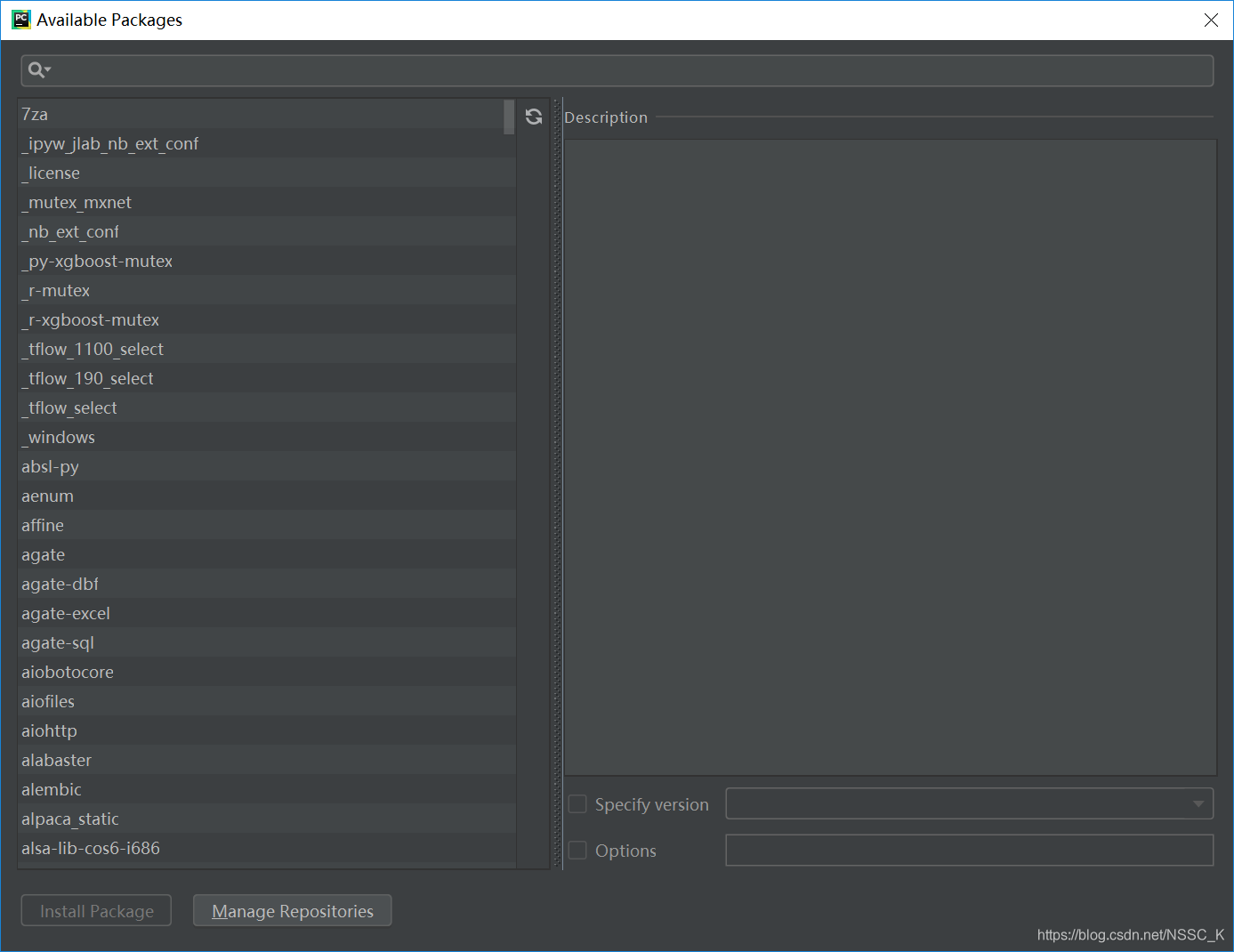1234x952 pixels.
Task: Select the alsa-lib-cos6-i686 package
Action: [267, 848]
